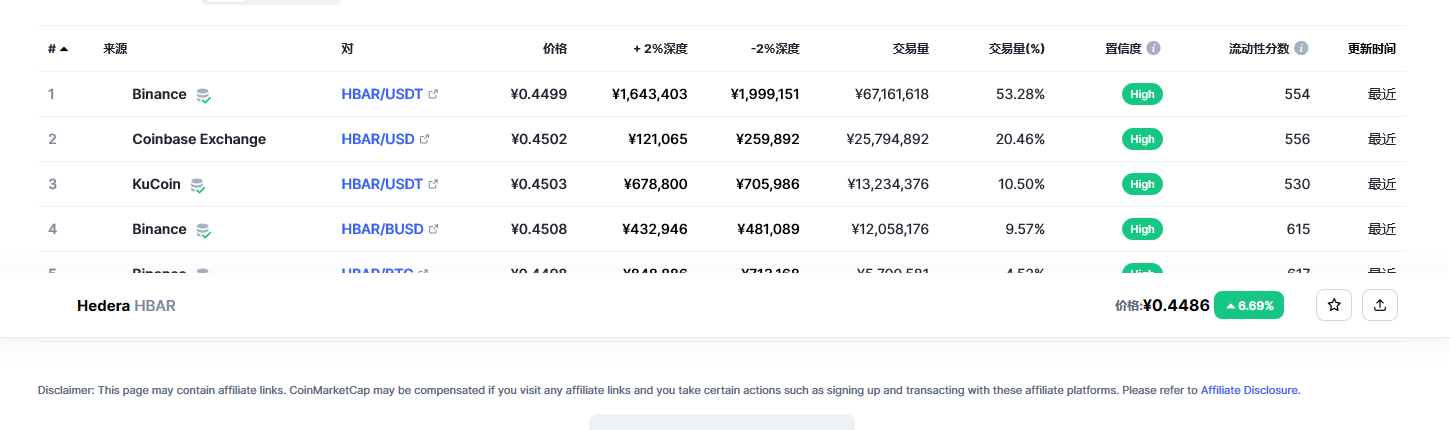Sort table by the # column arrow
This screenshot has height=430, width=1450.
(x=64, y=48)
